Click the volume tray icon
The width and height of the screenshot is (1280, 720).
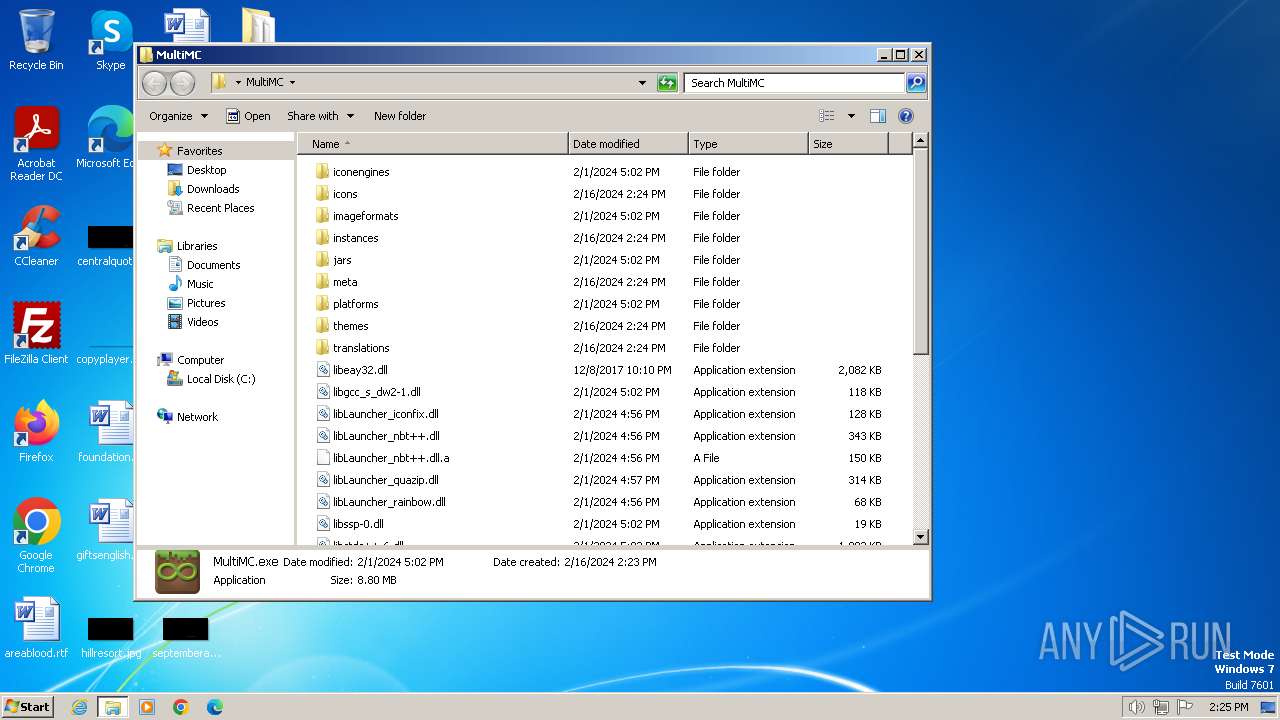pos(1136,707)
